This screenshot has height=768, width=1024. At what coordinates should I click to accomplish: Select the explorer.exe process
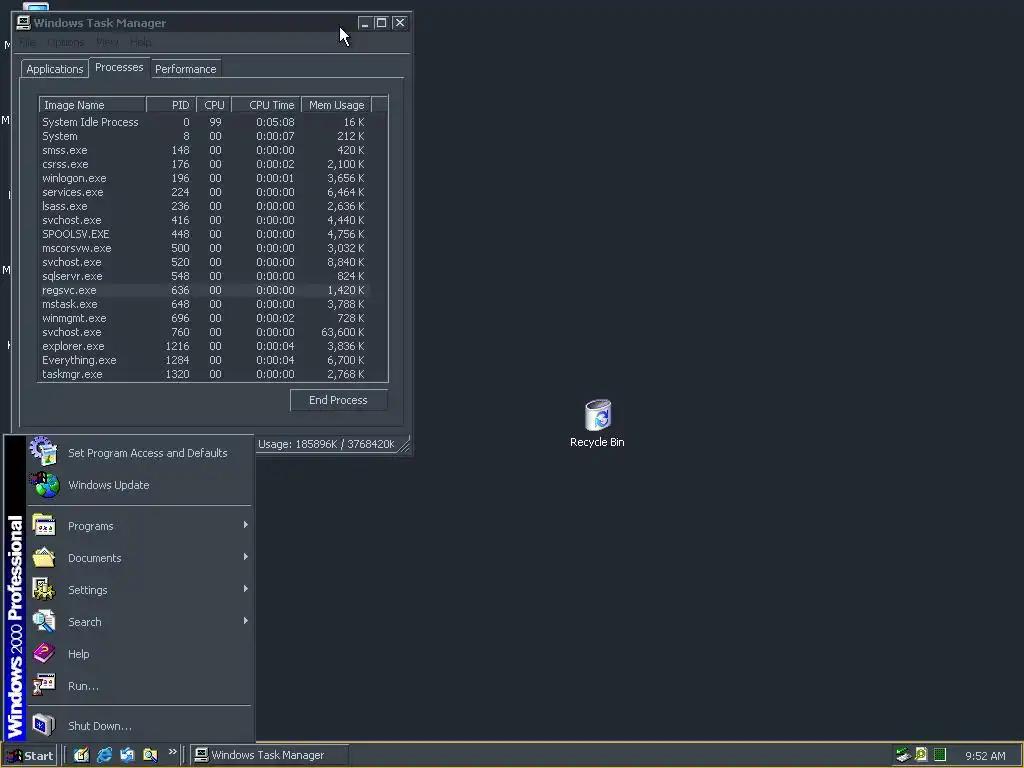(204, 346)
